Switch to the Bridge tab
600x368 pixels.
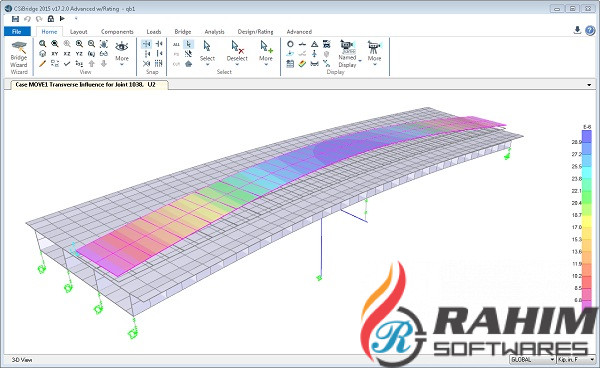point(183,32)
